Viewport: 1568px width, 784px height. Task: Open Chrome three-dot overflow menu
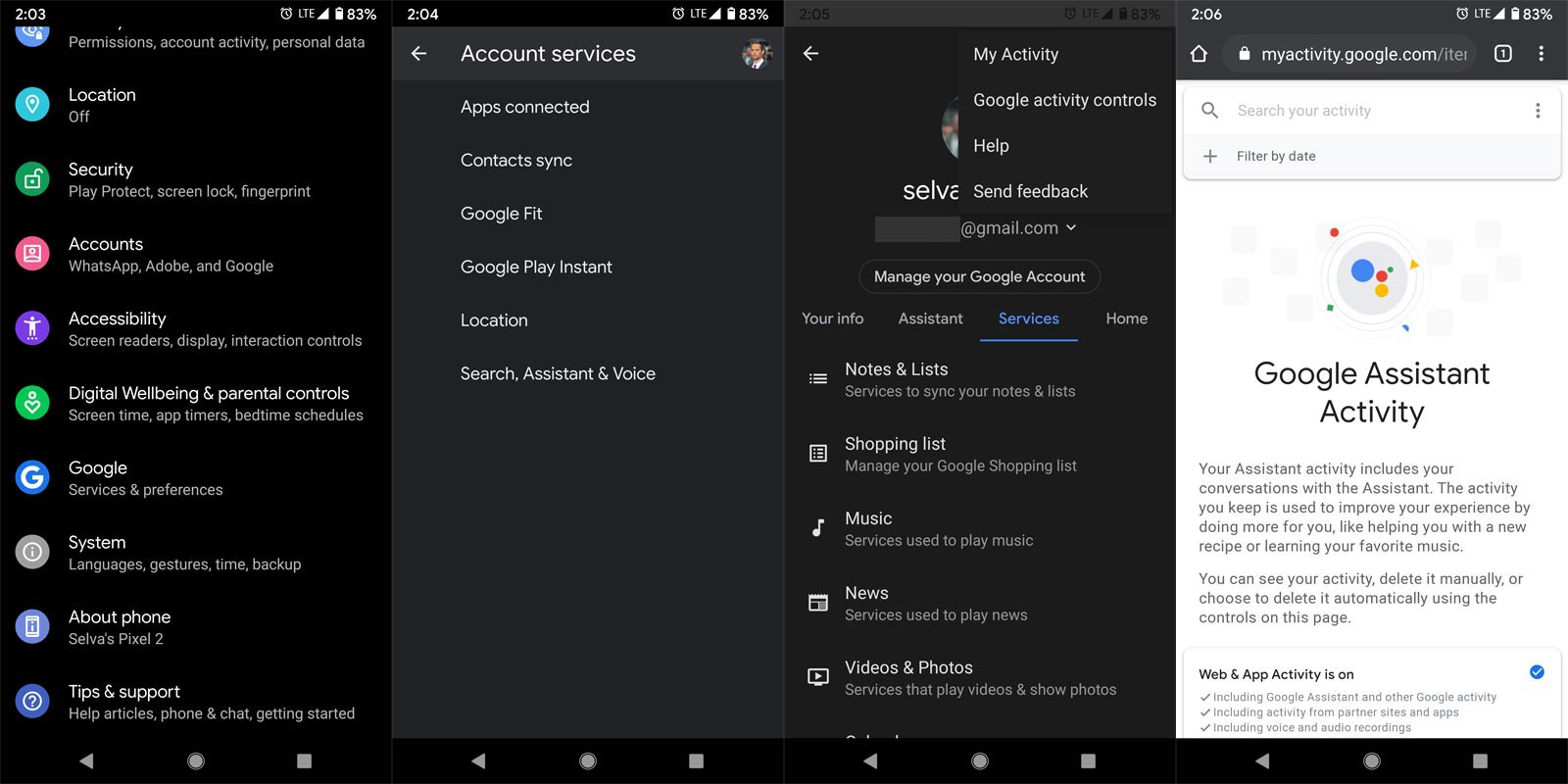click(1541, 54)
